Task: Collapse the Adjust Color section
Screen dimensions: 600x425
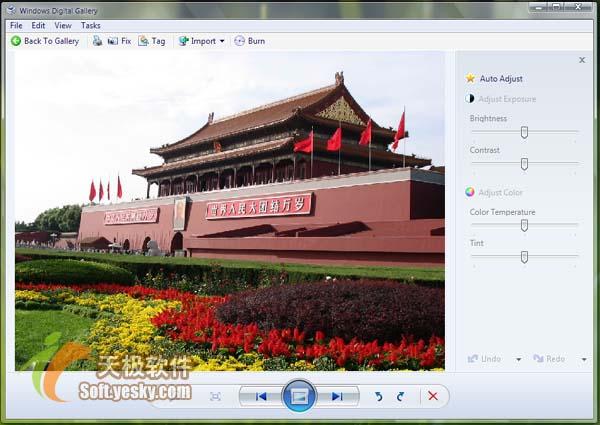Action: pyautogui.click(x=494, y=192)
